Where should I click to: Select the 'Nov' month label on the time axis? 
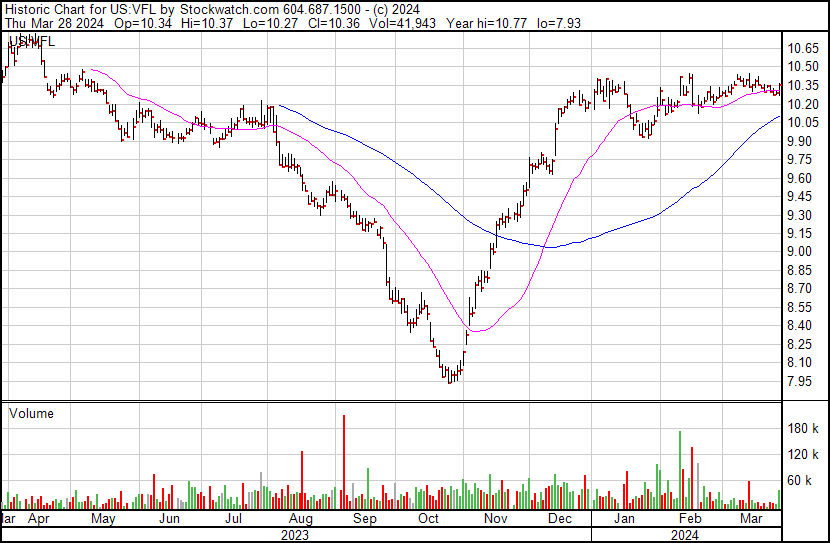[x=495, y=520]
